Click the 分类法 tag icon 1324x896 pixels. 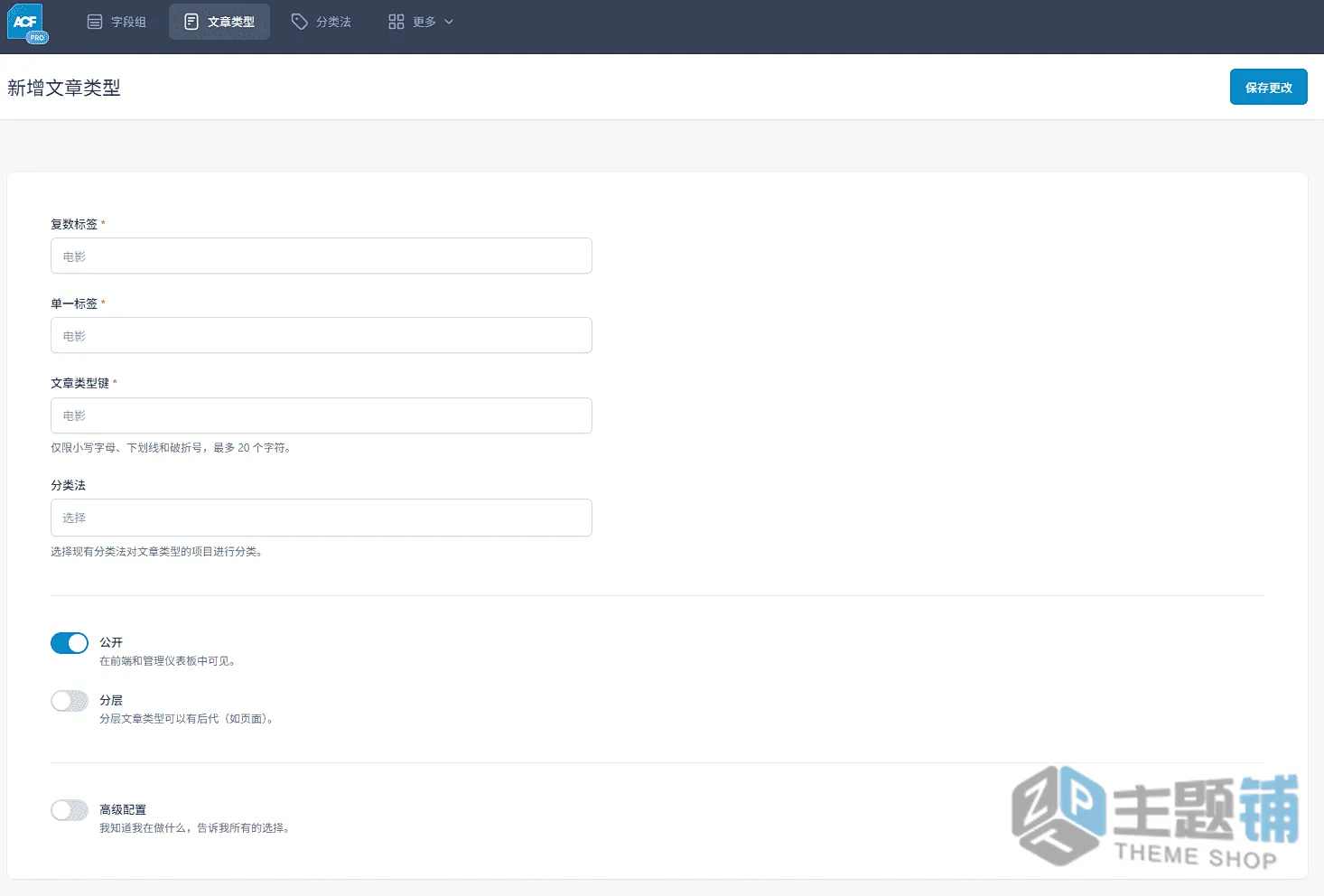(x=300, y=22)
